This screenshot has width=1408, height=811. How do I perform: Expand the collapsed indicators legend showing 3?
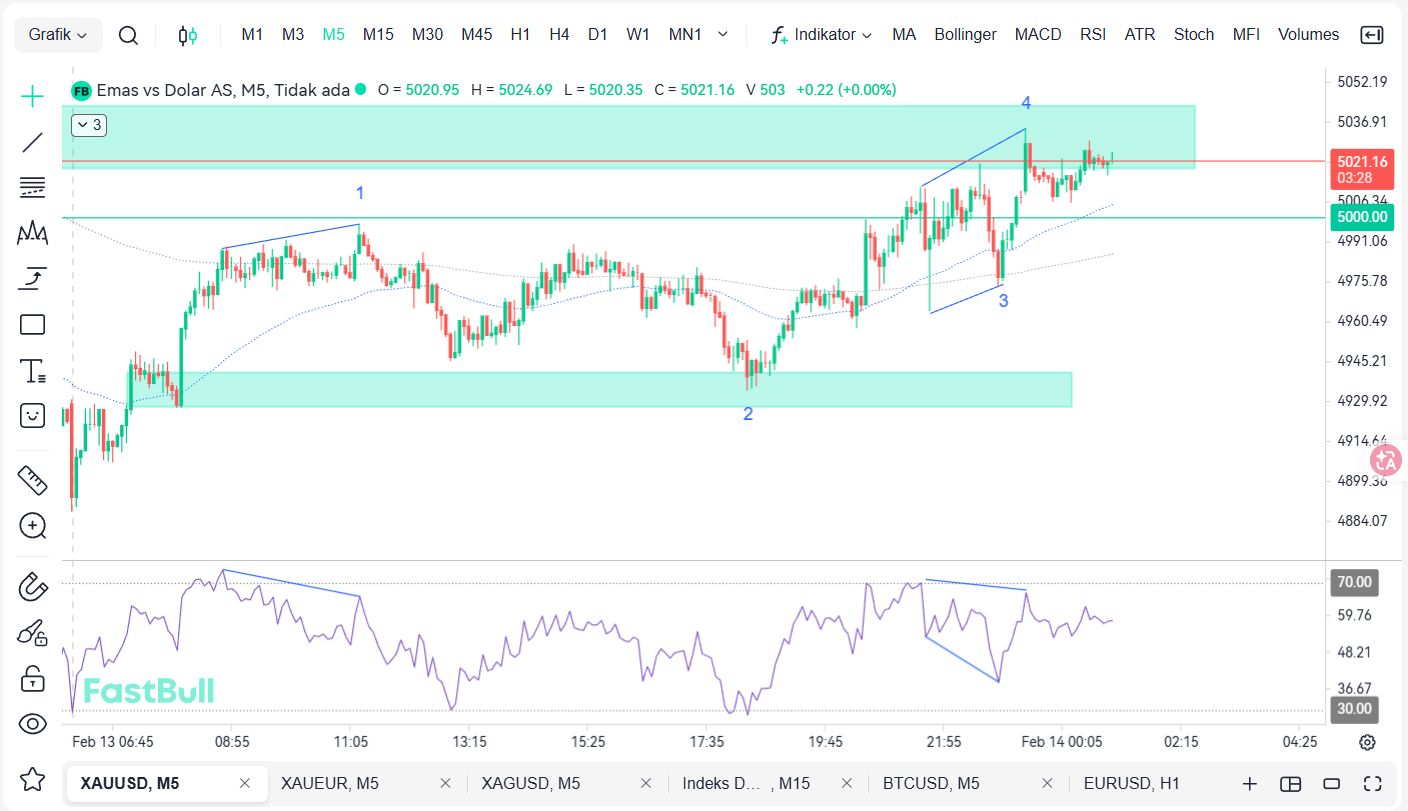pos(89,125)
